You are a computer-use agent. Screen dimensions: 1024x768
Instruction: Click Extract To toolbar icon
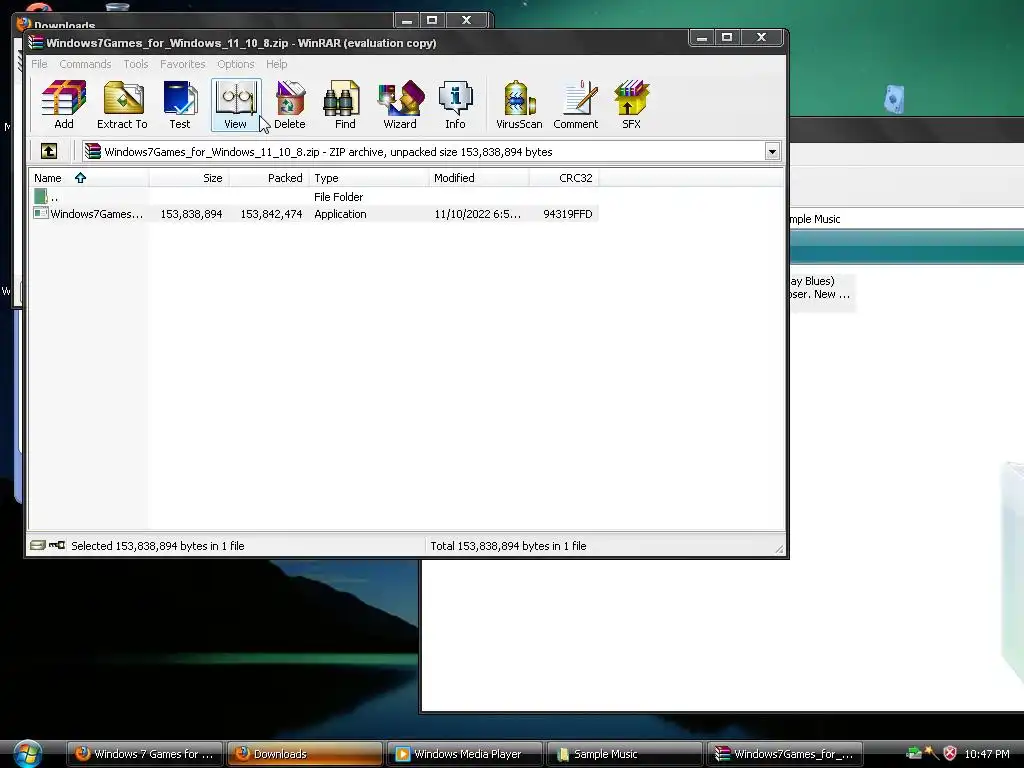pos(122,104)
